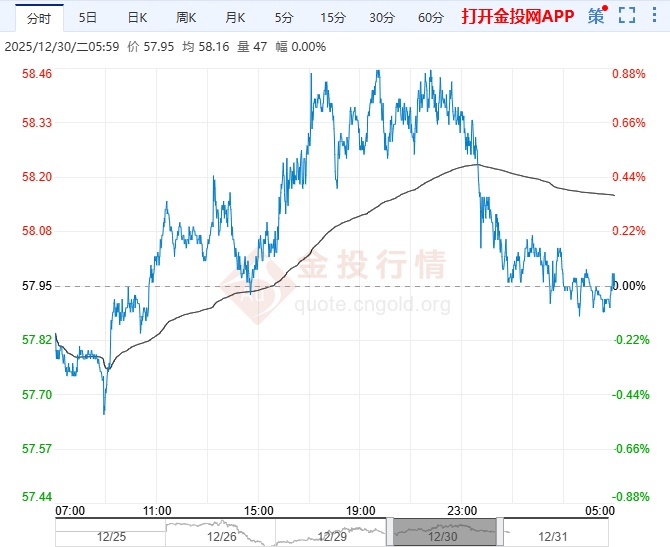This screenshot has height=547, width=670.
Task: Click the 05:00 time axis label
Action: (600, 511)
